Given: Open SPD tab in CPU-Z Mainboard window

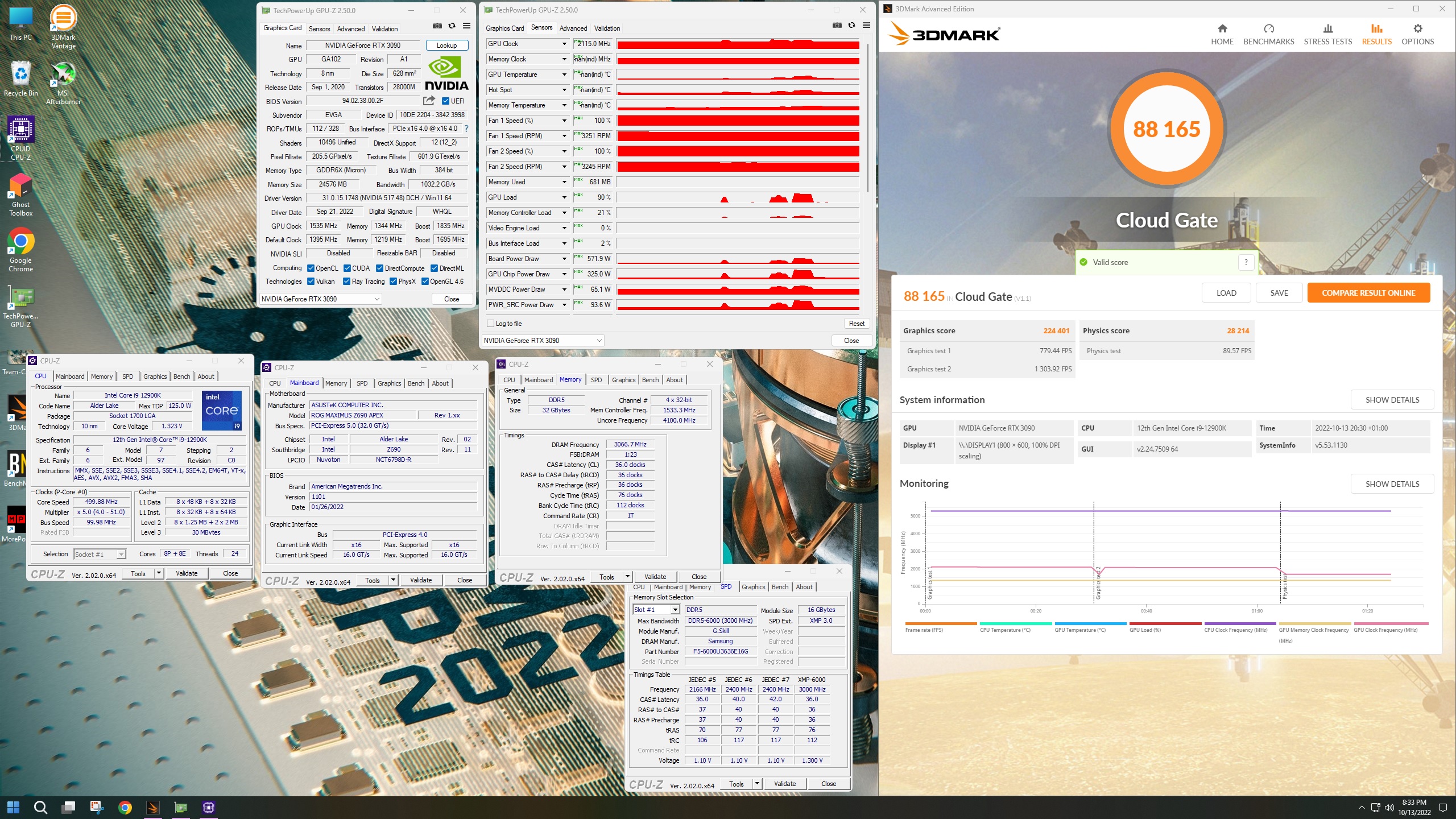Looking at the screenshot, I should pos(362,383).
